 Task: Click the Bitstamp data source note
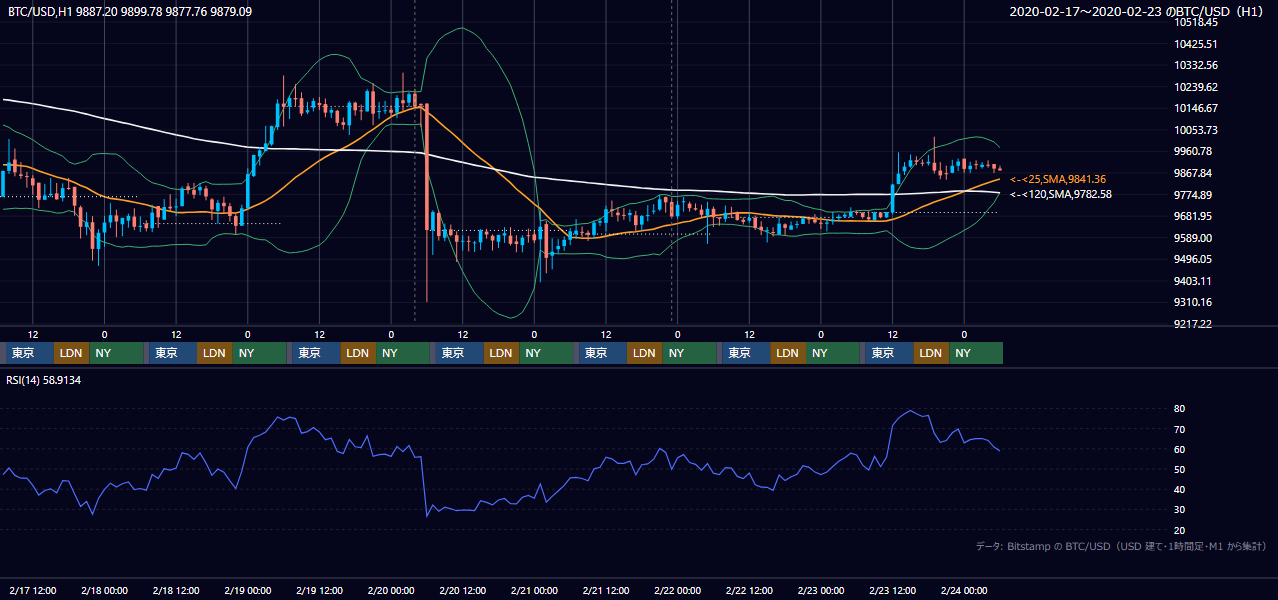pyautogui.click(x=1121, y=546)
